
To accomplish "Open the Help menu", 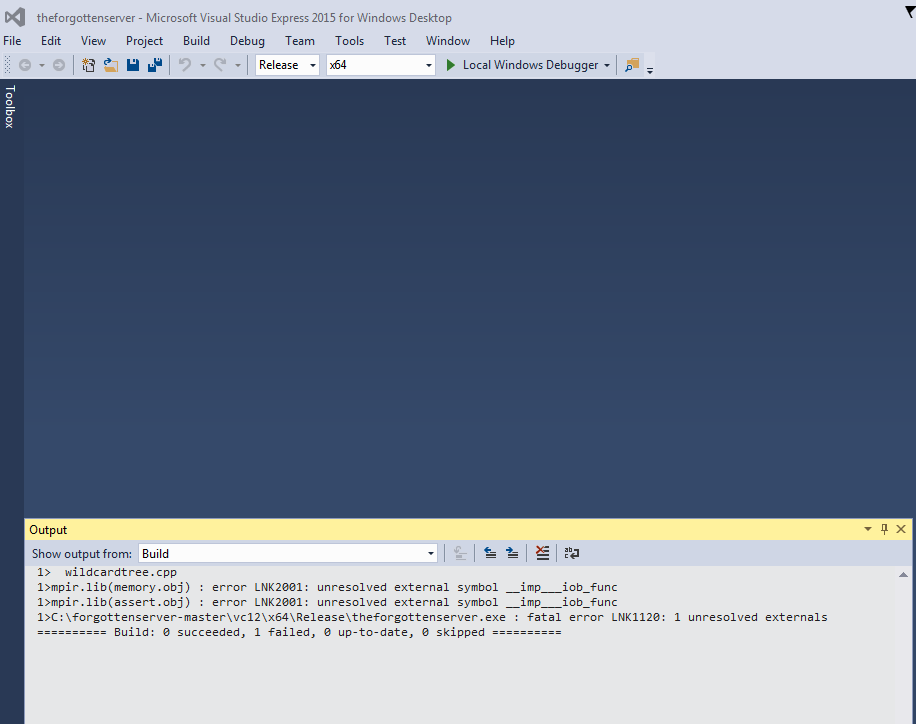I will tap(502, 41).
